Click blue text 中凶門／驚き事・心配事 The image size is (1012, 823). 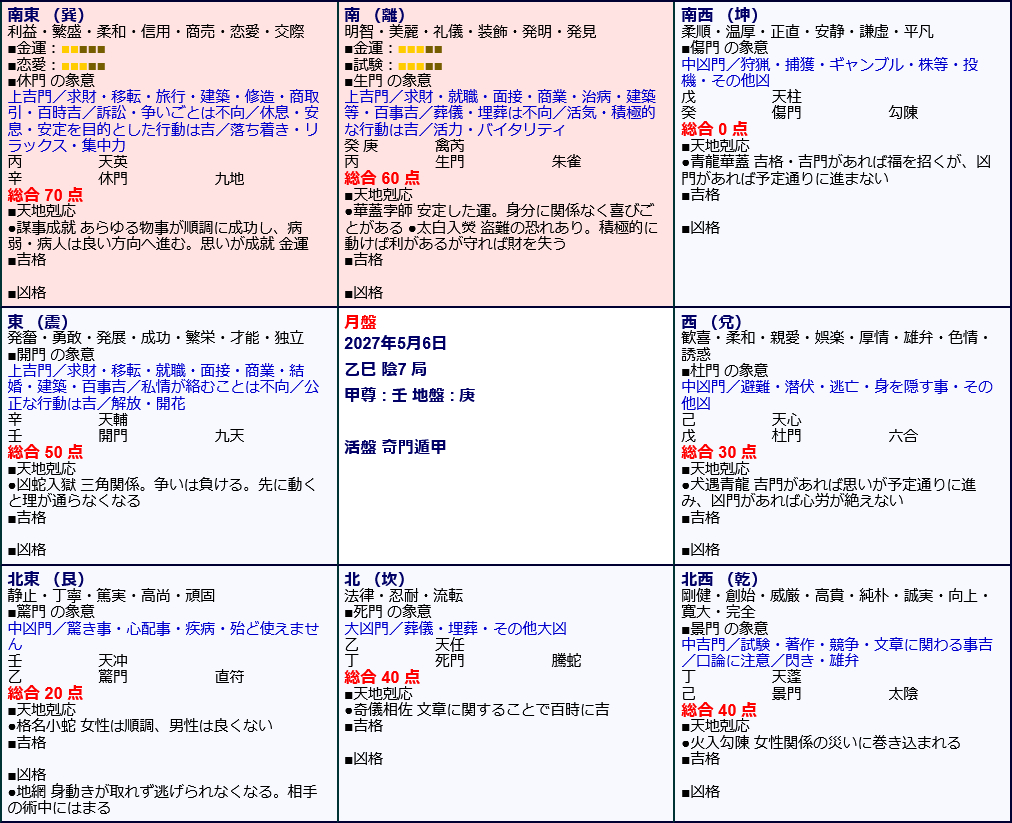coord(163,636)
